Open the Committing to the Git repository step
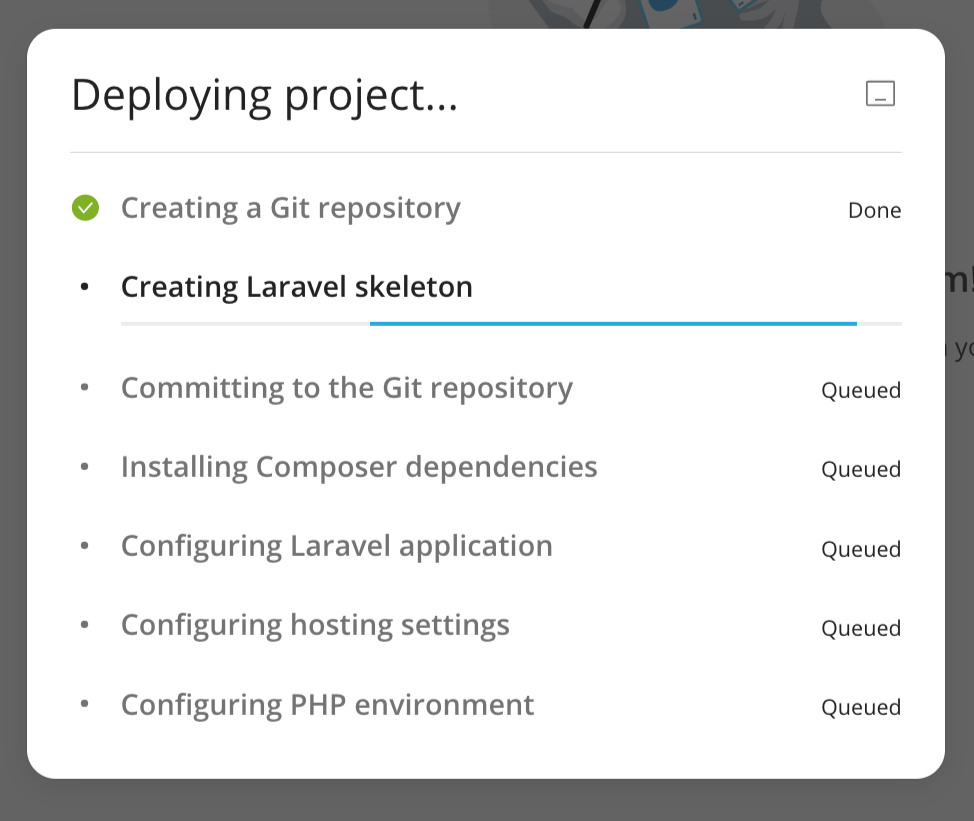This screenshot has height=821, width=974. coord(347,388)
